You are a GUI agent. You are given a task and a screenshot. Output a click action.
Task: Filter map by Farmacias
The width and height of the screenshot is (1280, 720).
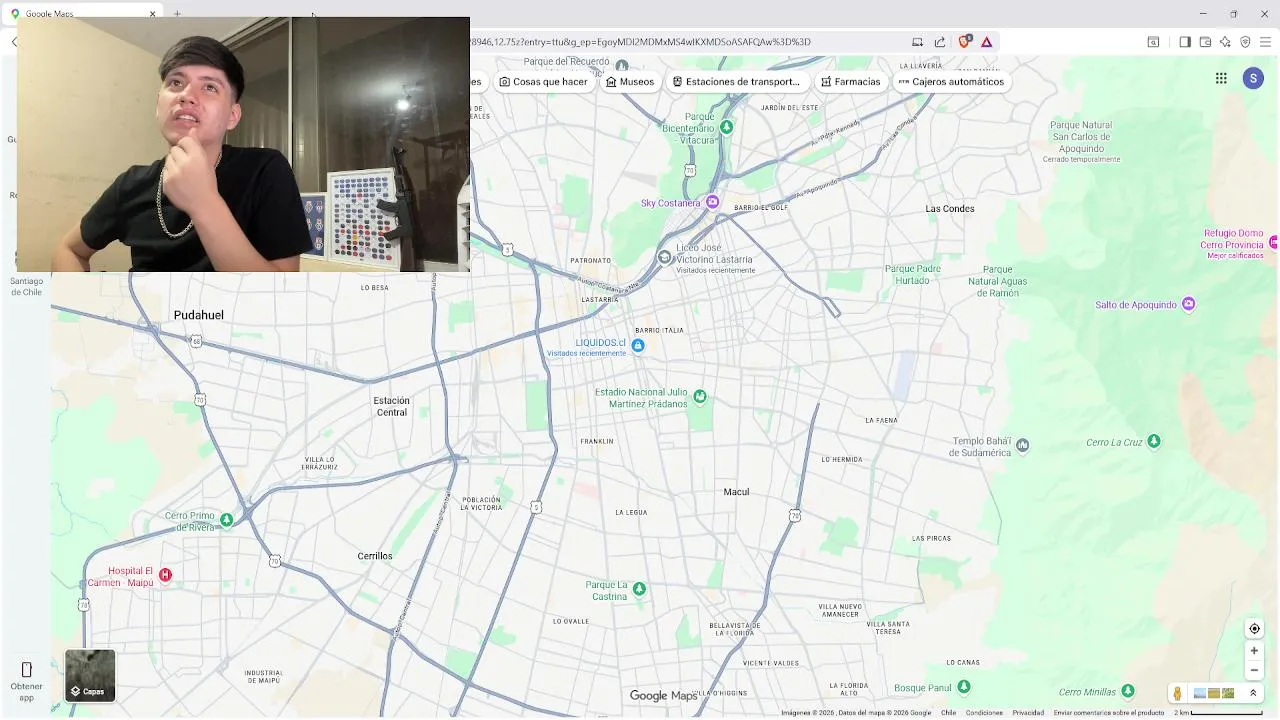click(851, 82)
